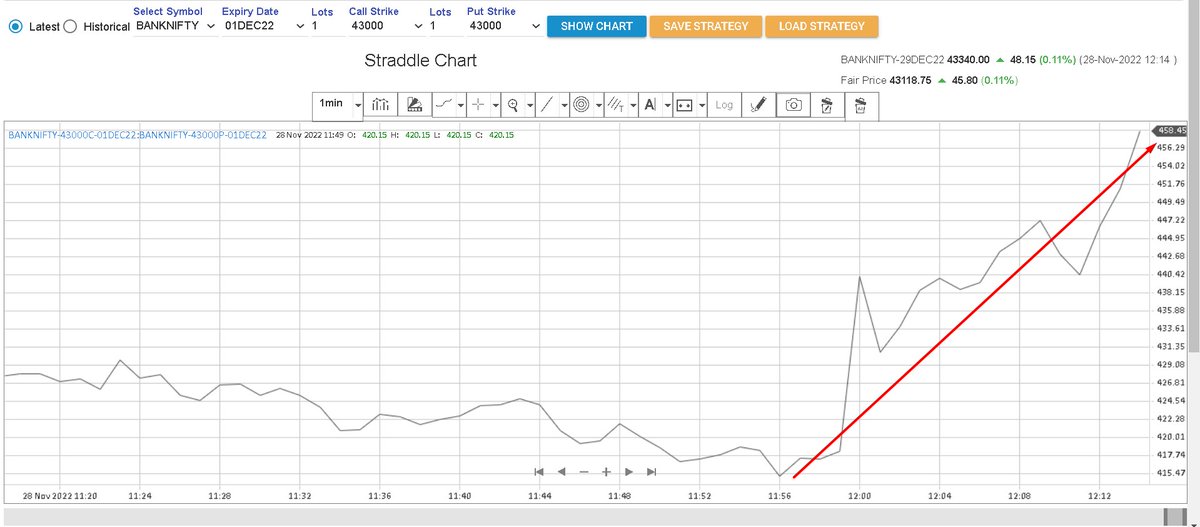The image size is (1200, 527).
Task: Select the concentric circles Fibonacci tool
Action: pos(581,104)
